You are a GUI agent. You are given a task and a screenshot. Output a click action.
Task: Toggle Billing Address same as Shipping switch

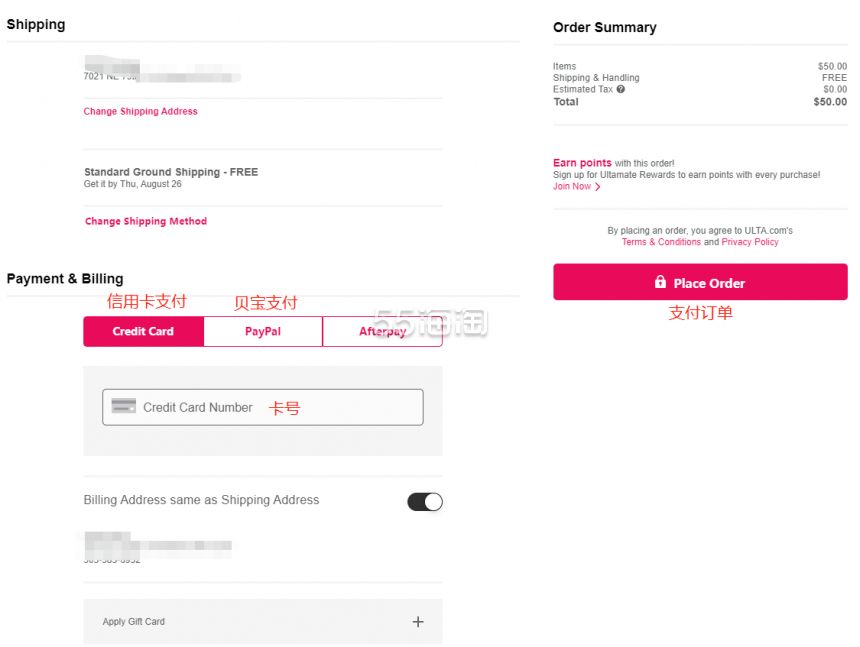(425, 501)
